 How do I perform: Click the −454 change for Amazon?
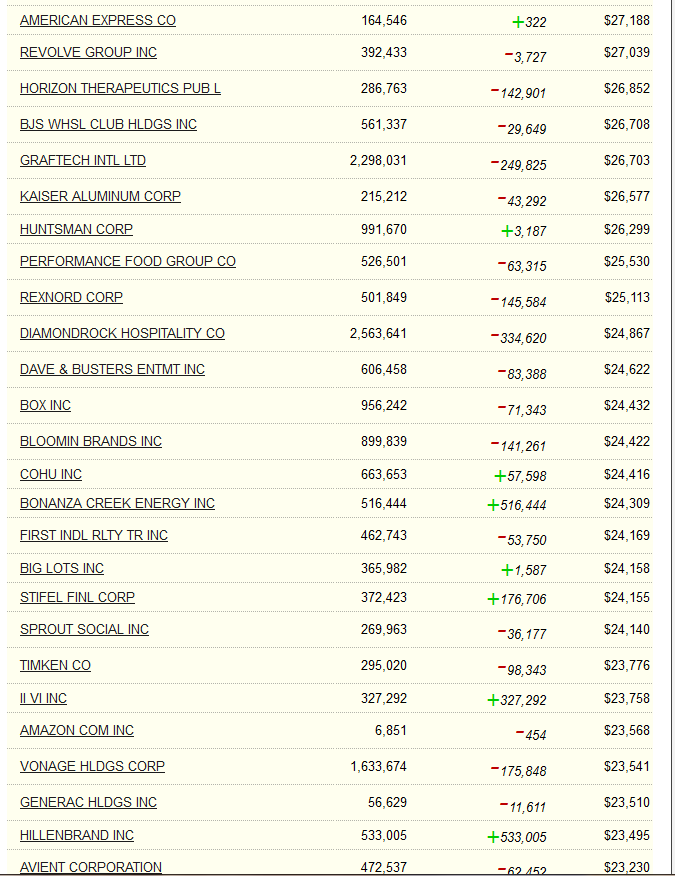click(531, 735)
